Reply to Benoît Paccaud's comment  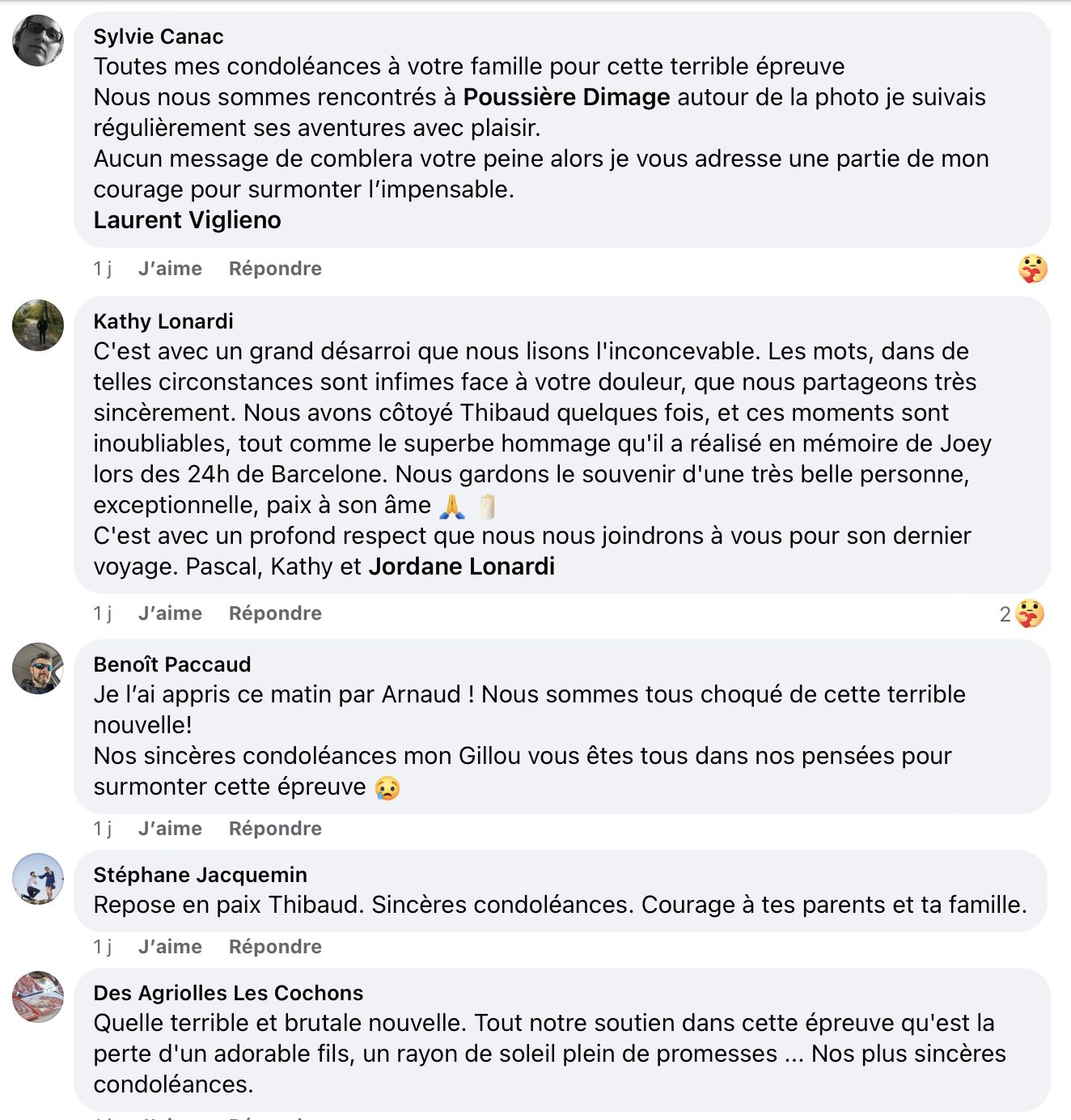275,829
